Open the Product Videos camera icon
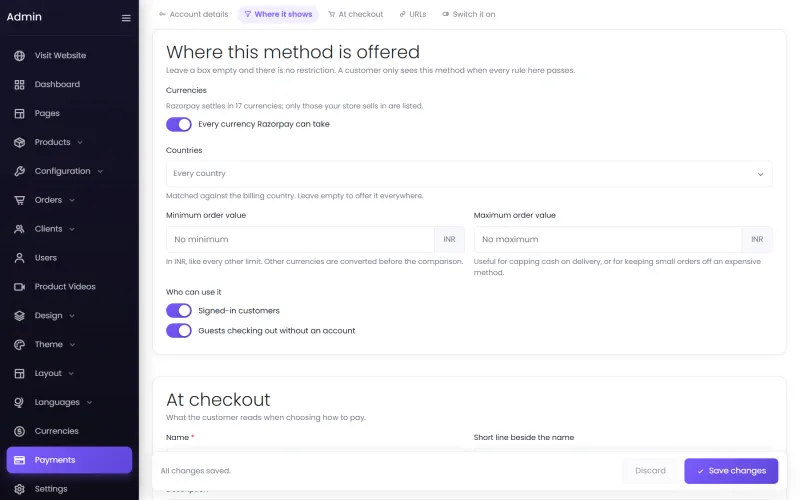Image resolution: width=800 pixels, height=500 pixels. (19, 287)
